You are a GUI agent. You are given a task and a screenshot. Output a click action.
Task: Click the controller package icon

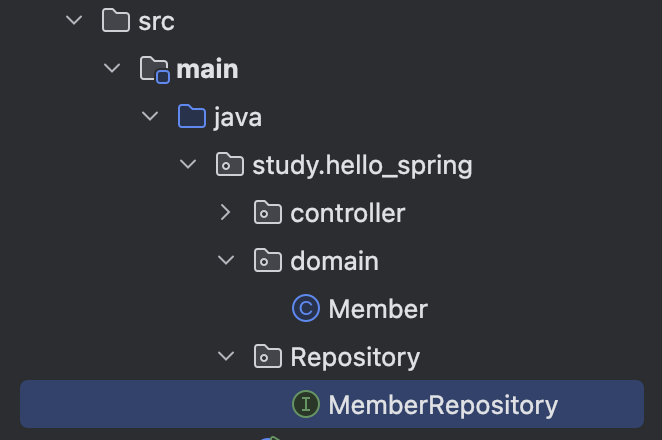(268, 213)
